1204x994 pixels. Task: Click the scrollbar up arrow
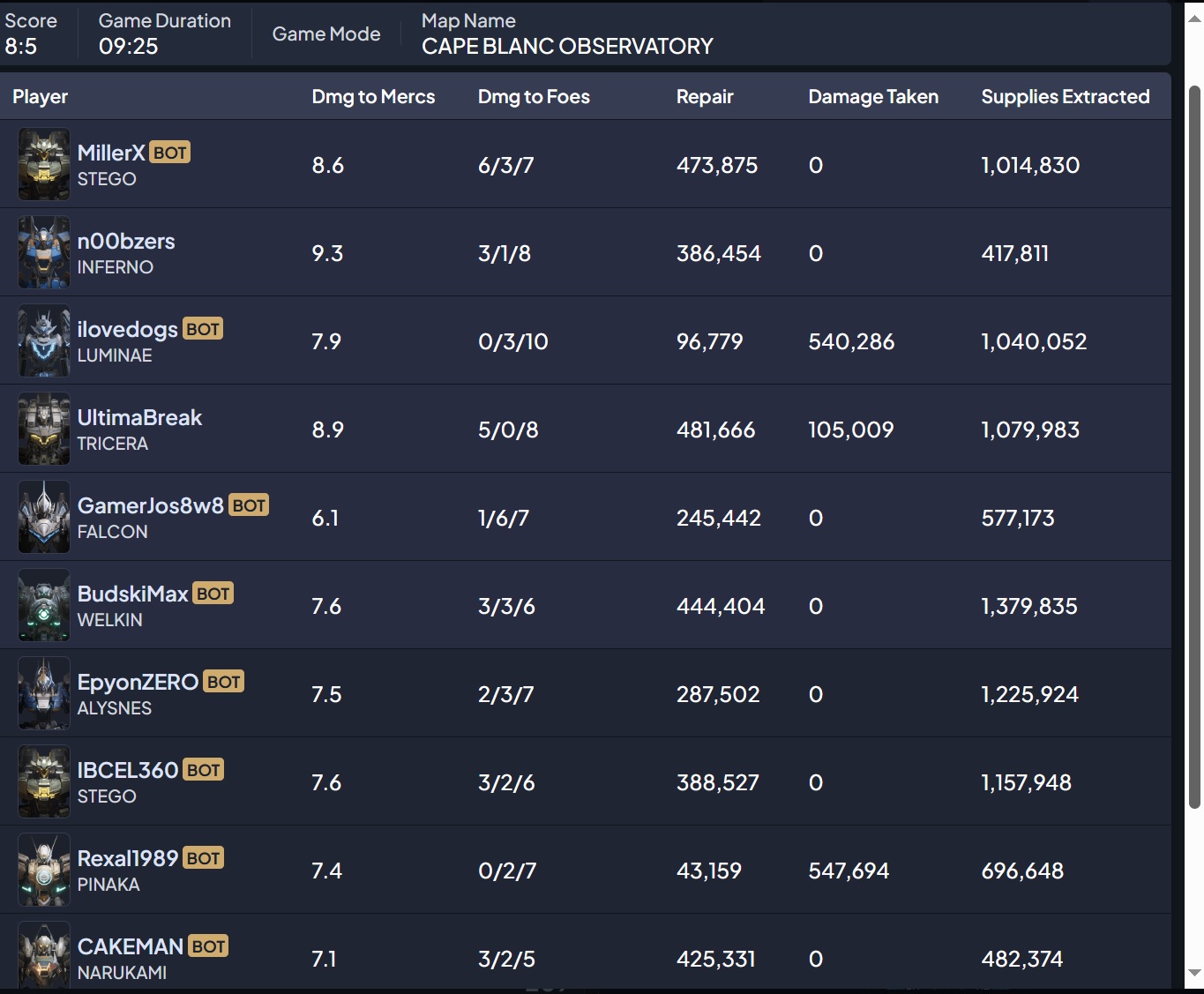click(1194, 19)
